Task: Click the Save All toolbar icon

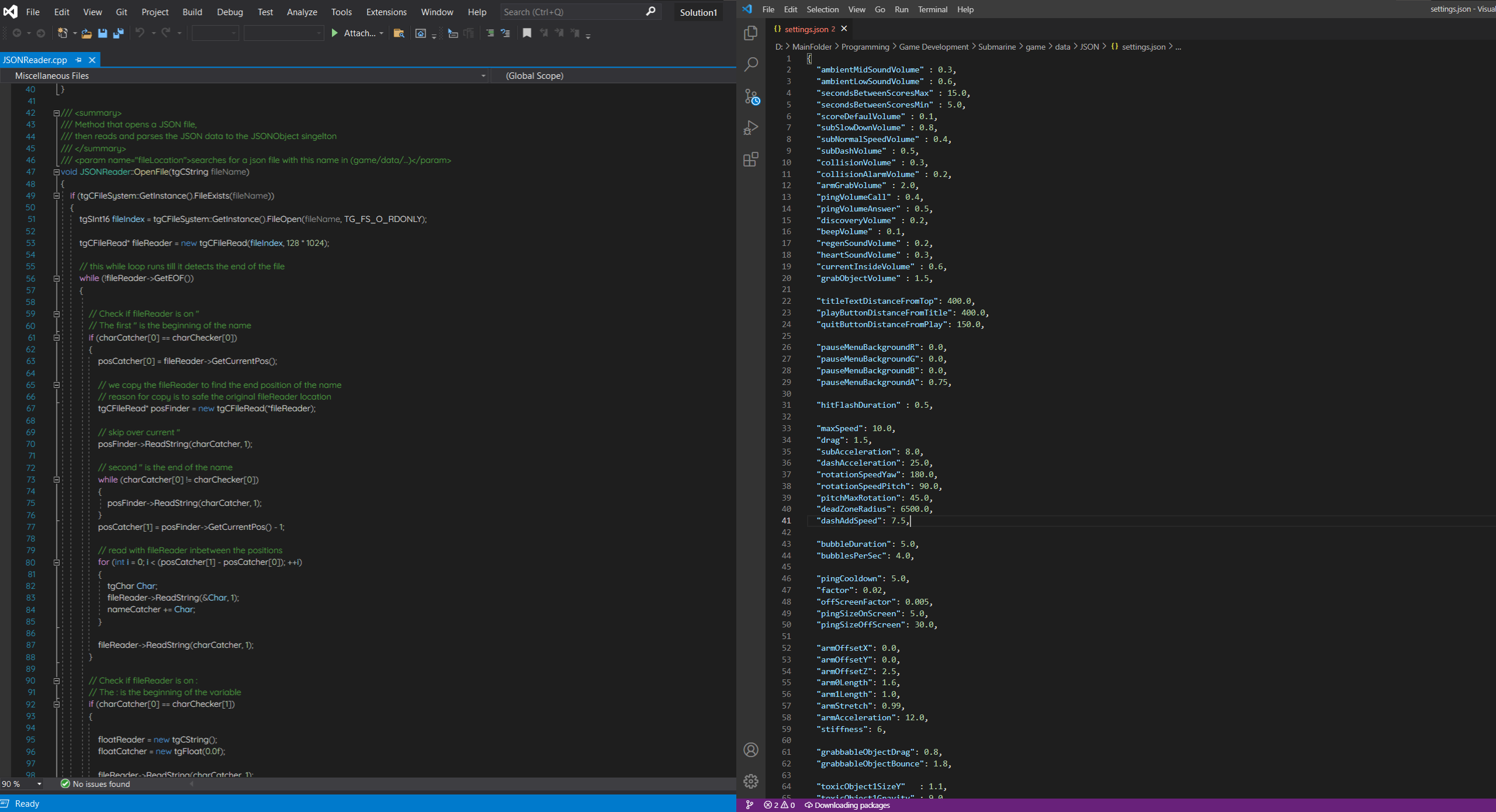Action: (119, 33)
